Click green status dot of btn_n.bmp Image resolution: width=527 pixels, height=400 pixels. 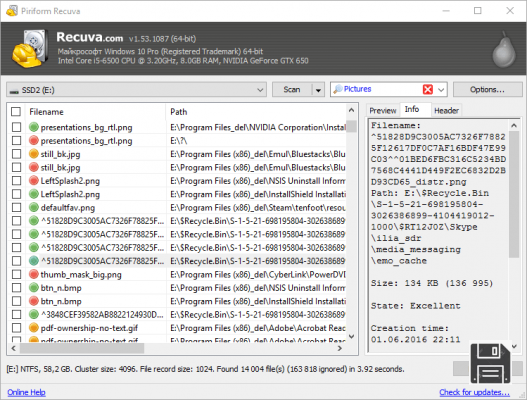click(34, 288)
